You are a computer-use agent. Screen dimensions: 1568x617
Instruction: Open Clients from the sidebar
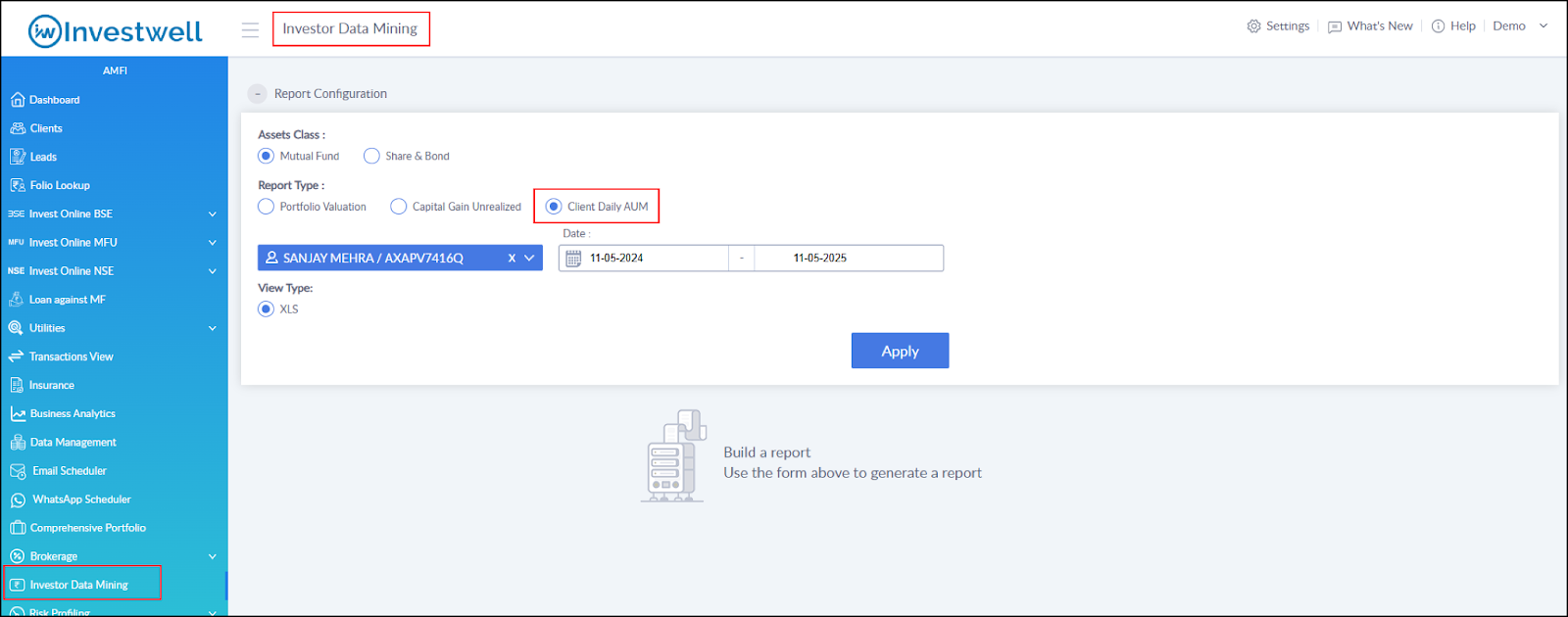coord(46,128)
